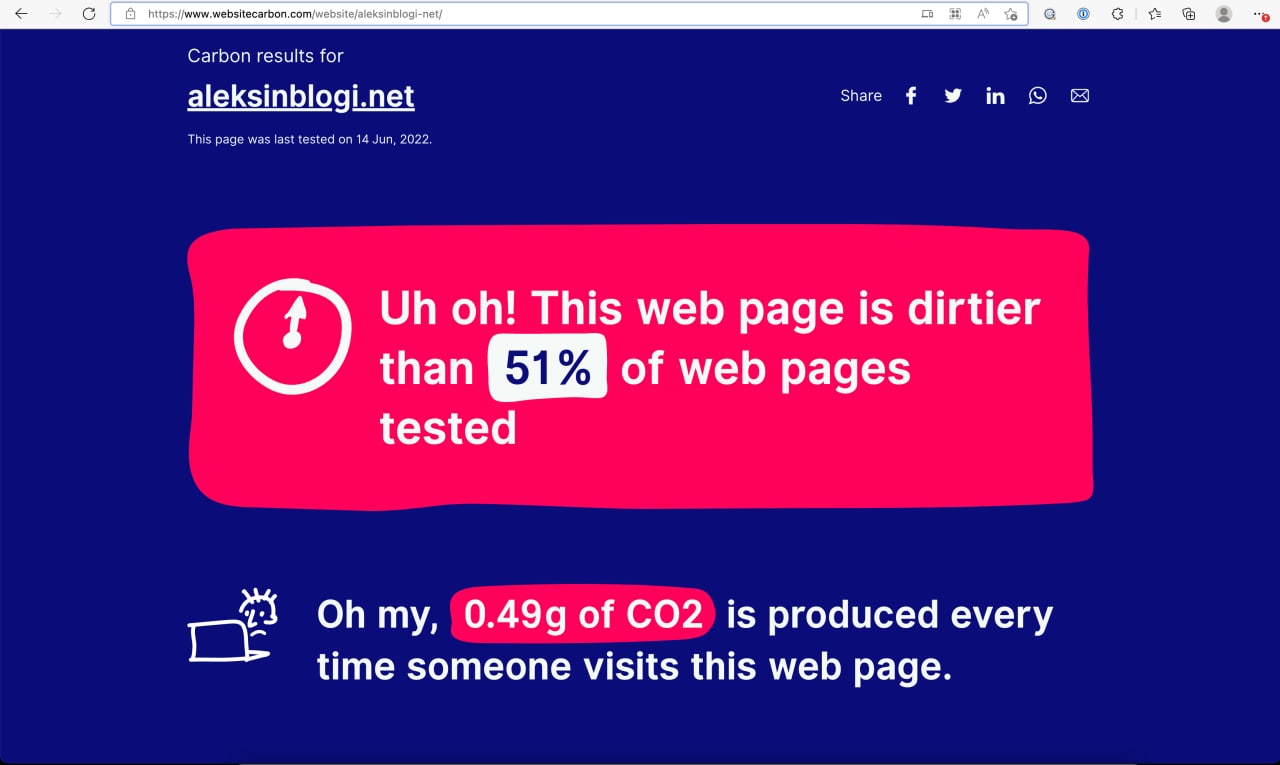Screen dimensions: 1280x765
Task: Add this page to favorites
Action: pos(1011,14)
